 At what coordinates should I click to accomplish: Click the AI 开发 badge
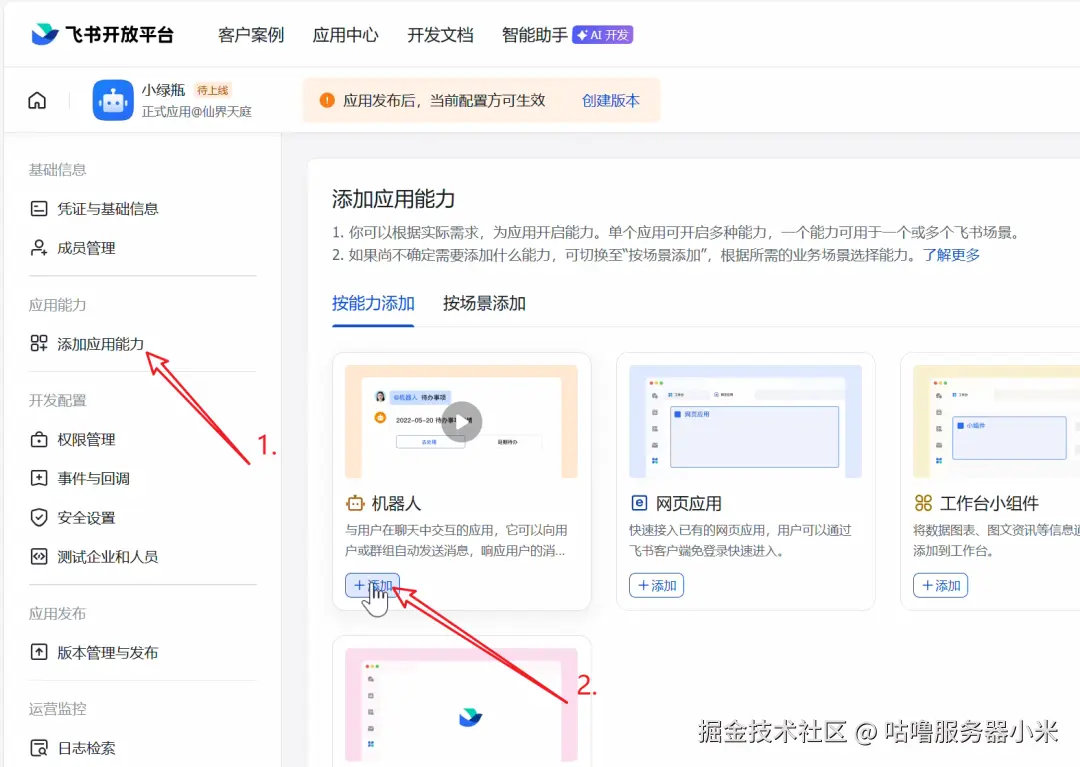(x=603, y=34)
